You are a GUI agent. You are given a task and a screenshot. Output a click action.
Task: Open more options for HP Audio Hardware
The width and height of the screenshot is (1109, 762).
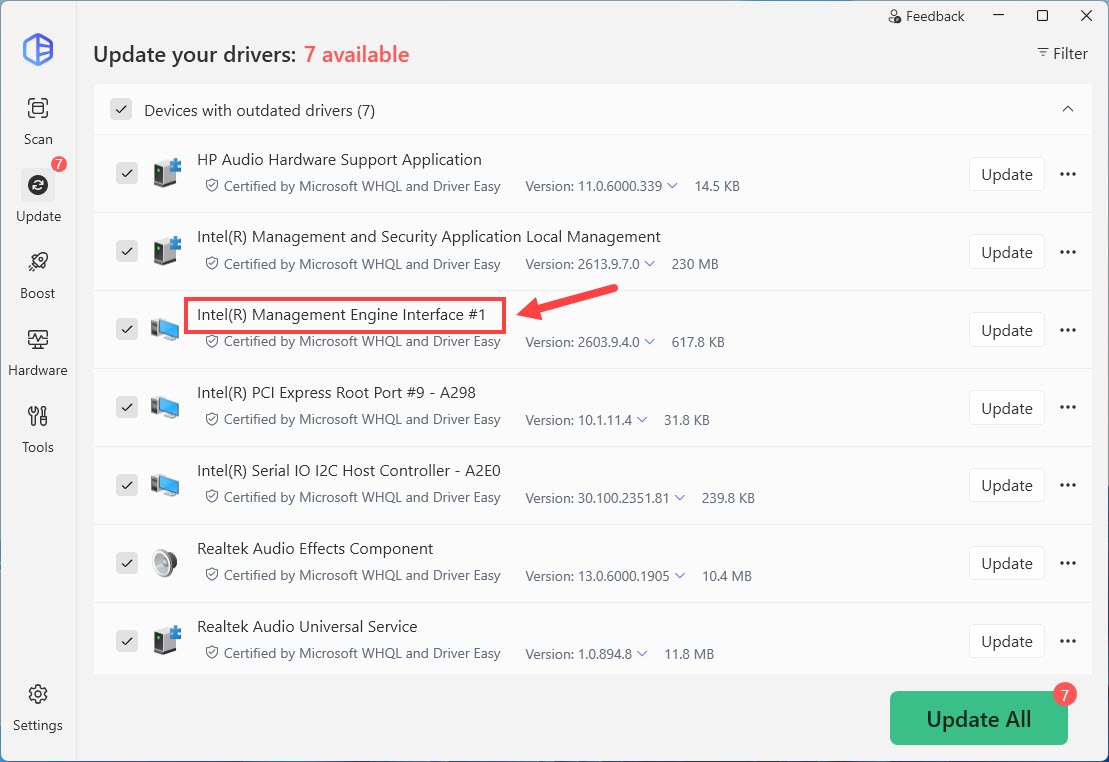pos(1068,174)
